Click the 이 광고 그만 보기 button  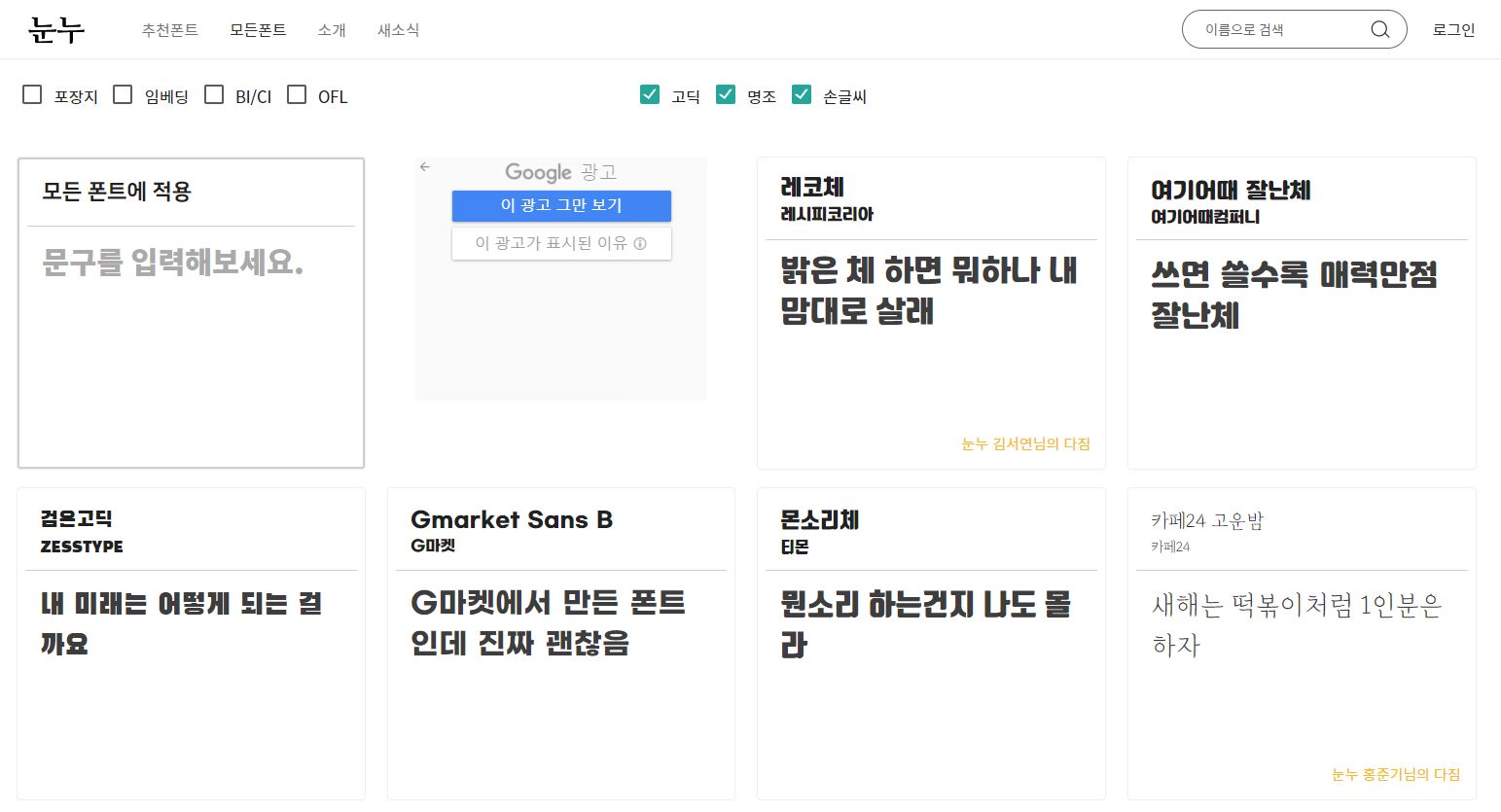[x=561, y=206]
